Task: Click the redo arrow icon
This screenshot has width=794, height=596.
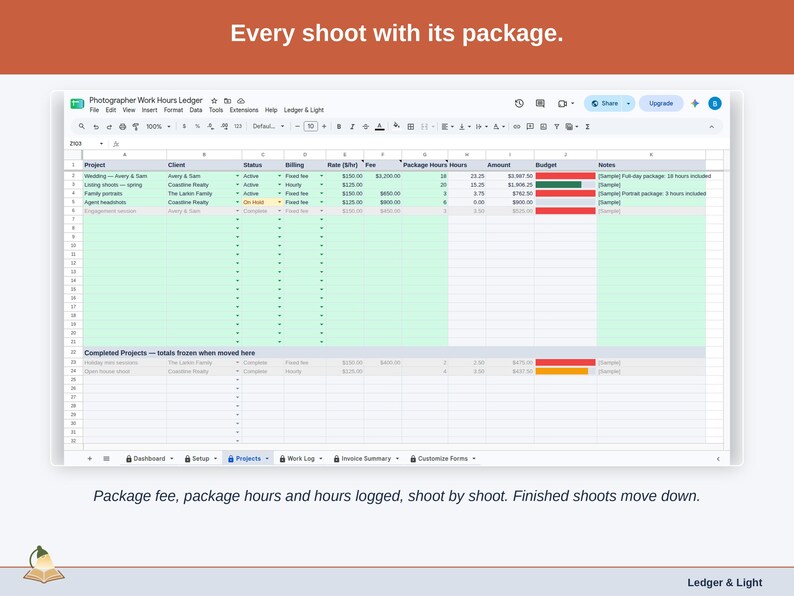Action: point(109,127)
